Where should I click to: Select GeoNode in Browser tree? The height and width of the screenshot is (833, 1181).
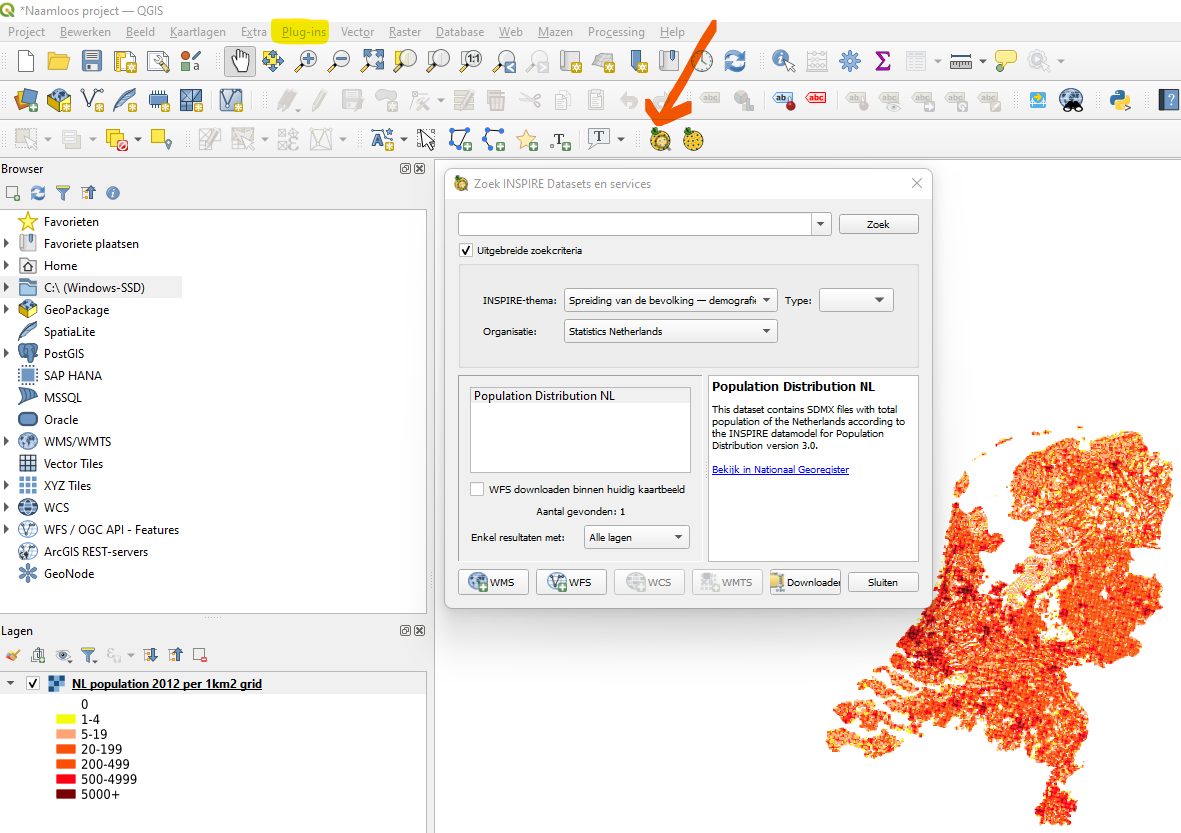69,574
